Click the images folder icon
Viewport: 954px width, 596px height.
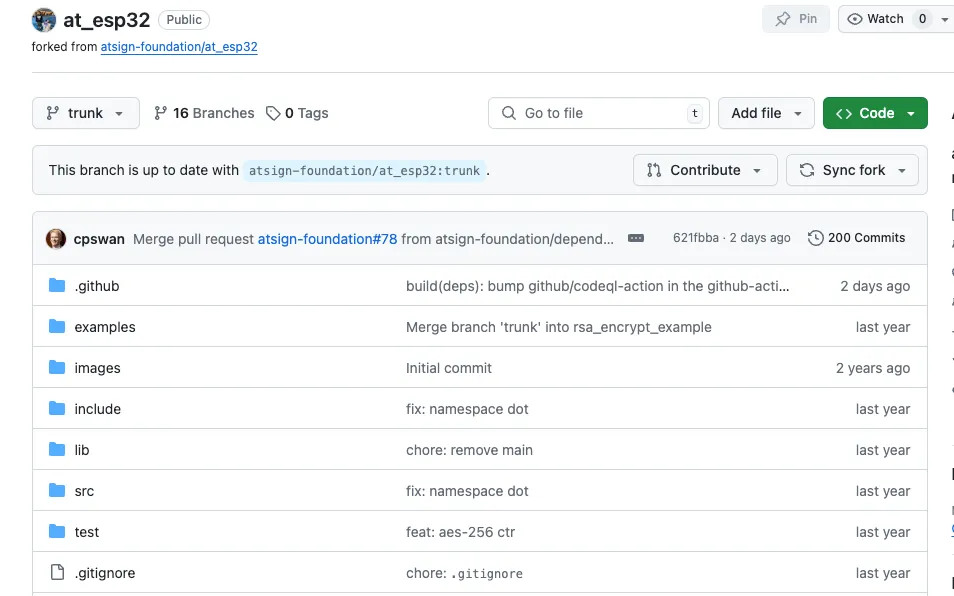57,367
